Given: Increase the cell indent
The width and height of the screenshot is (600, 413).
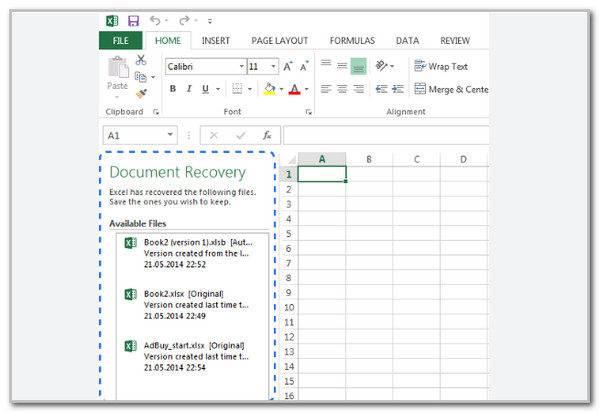Looking at the screenshot, I should click(398, 89).
